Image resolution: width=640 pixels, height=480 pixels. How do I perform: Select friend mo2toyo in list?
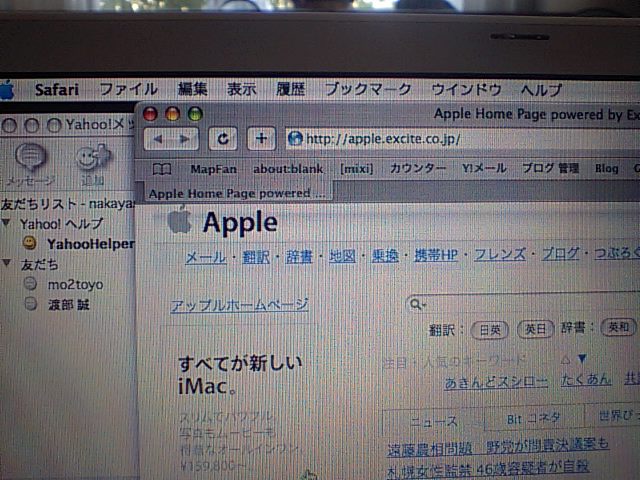pos(76,284)
